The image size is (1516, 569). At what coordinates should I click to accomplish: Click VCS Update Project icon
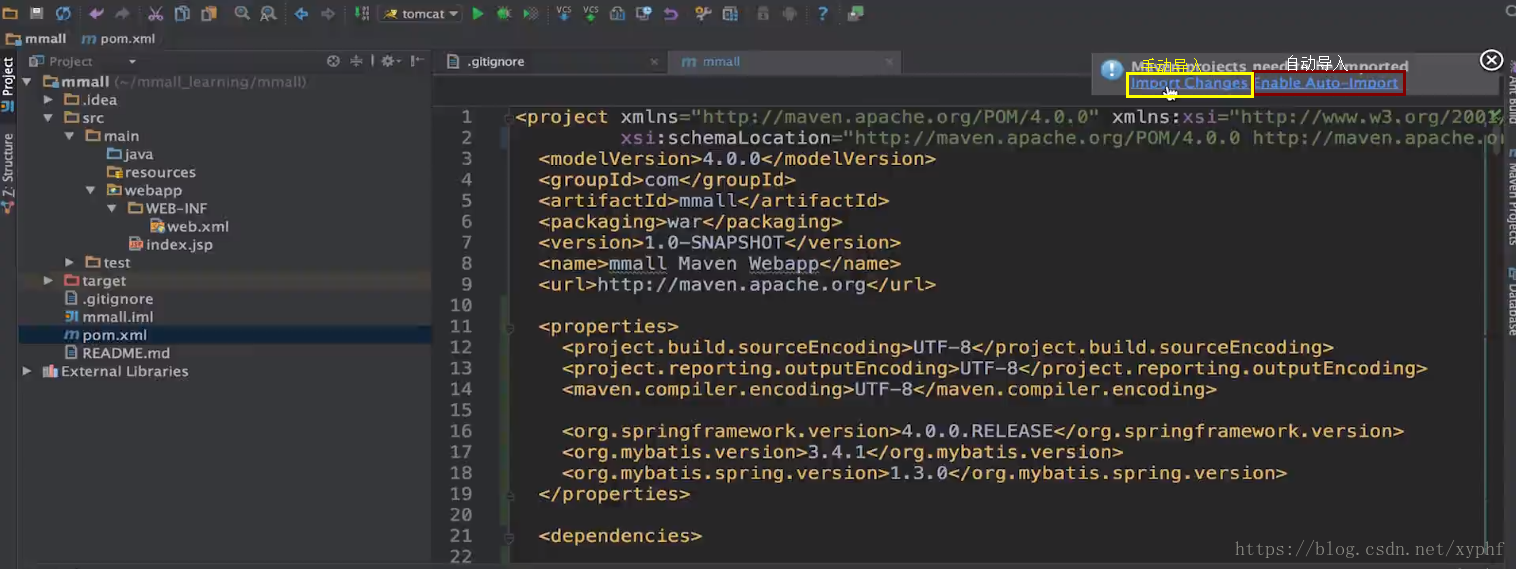click(564, 14)
